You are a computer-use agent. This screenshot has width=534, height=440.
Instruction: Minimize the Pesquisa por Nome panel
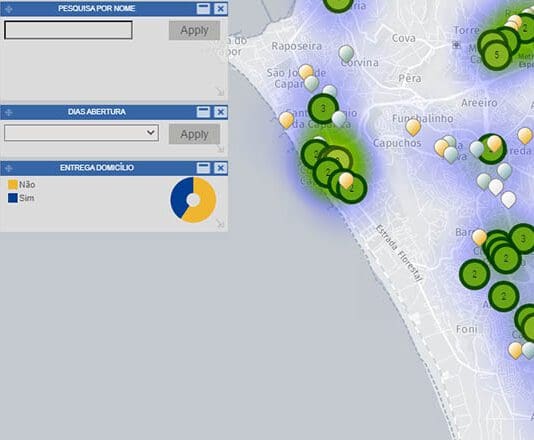(x=203, y=9)
